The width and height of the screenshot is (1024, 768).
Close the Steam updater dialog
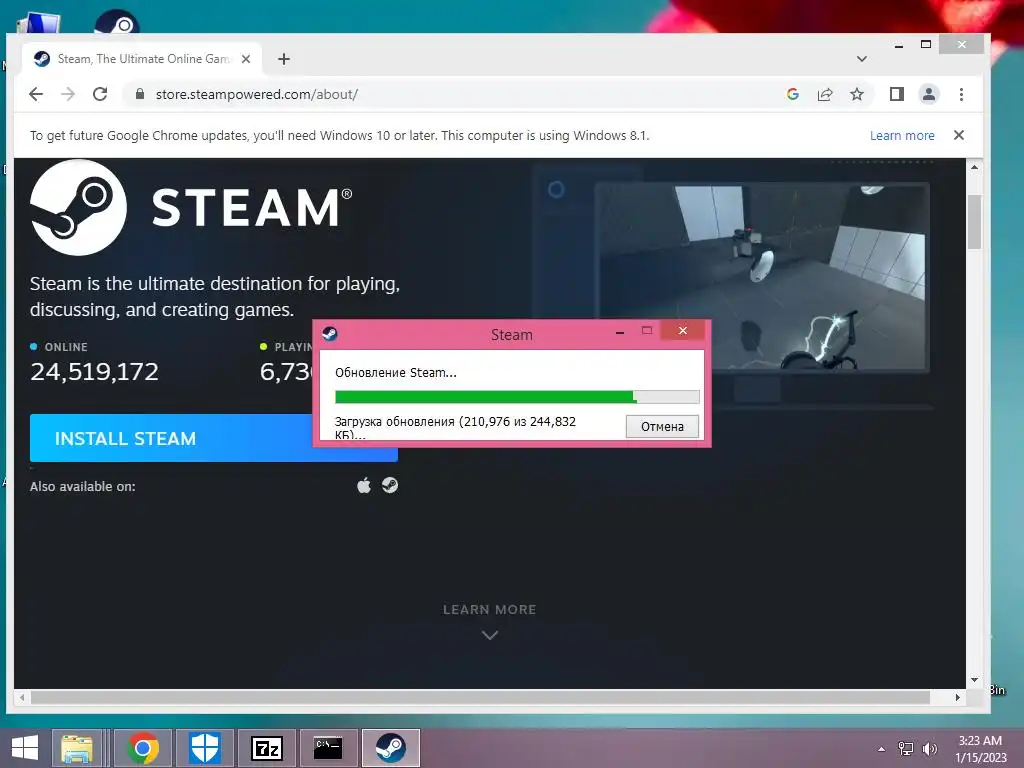(682, 330)
